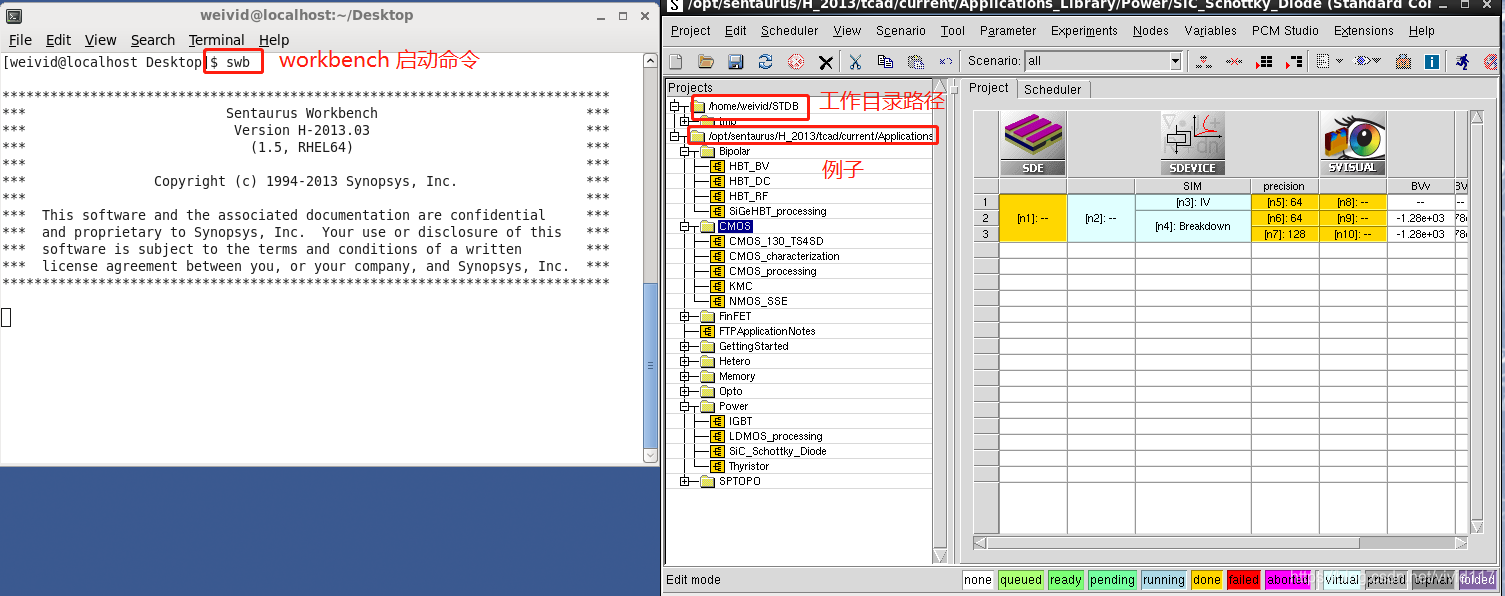Viewport: 1505px width, 596px height.
Task: Click the running man Run icon
Action: pos(1462,62)
